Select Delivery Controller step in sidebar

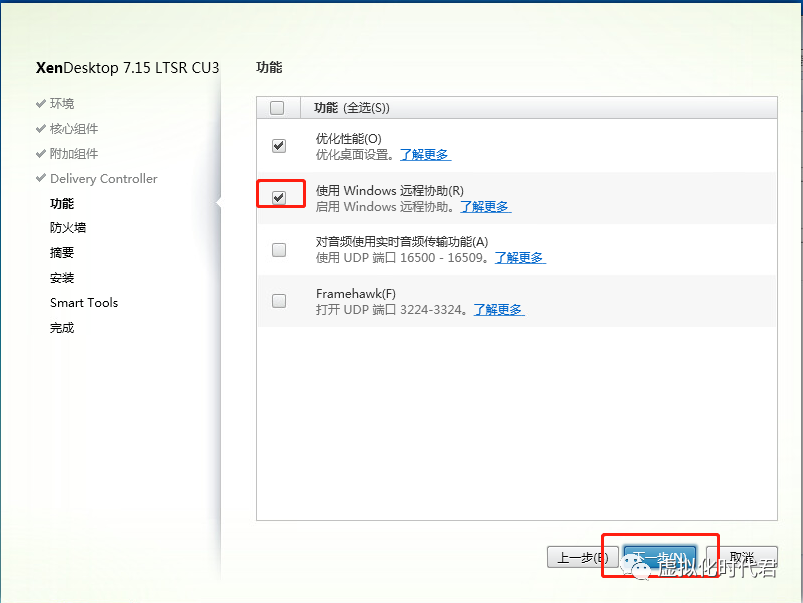(x=103, y=179)
